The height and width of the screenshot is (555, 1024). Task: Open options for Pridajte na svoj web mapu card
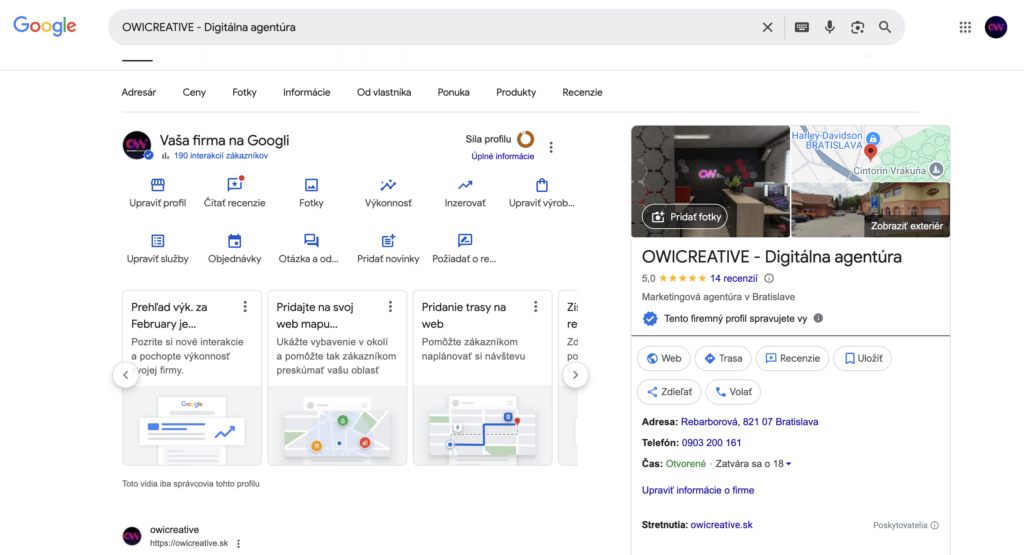click(x=391, y=307)
